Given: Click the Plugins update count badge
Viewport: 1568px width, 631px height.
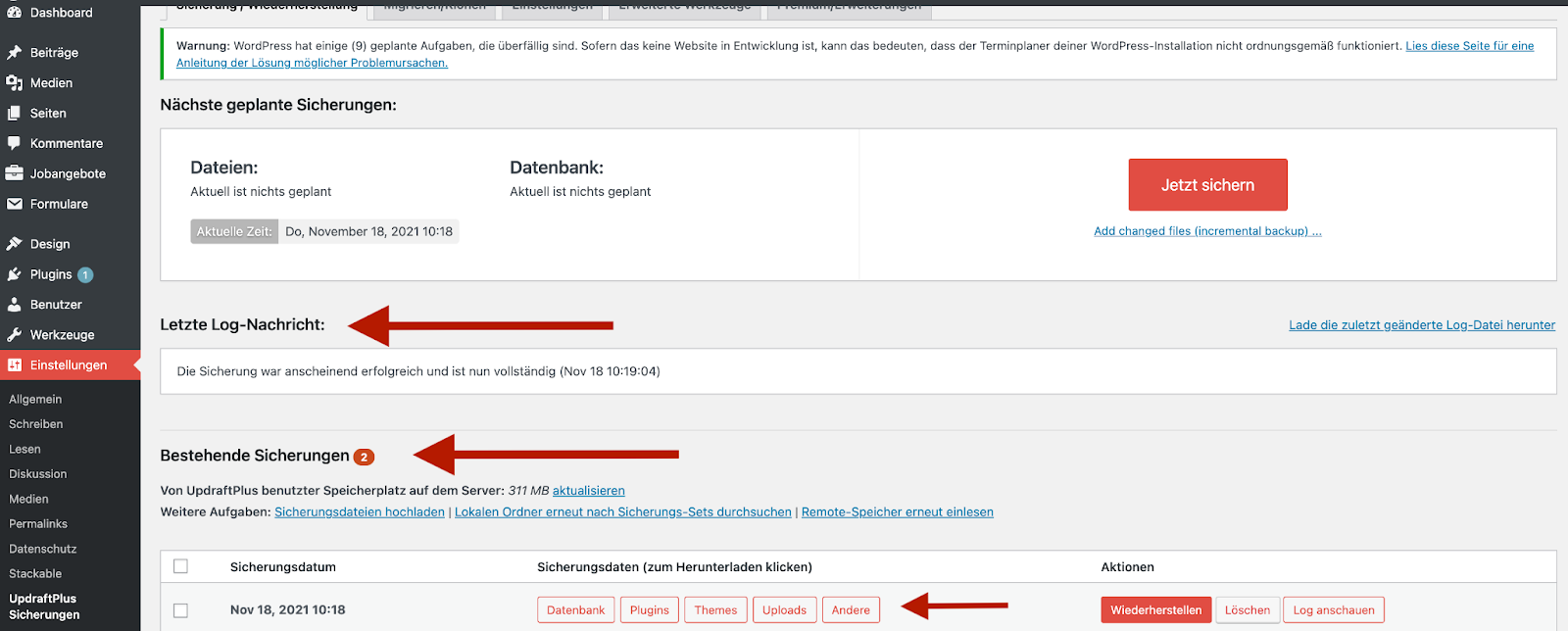Looking at the screenshot, I should click(85, 275).
